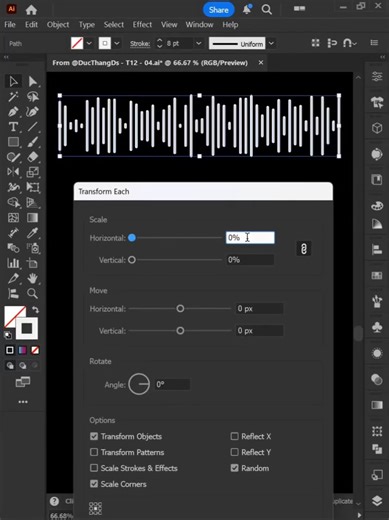Toggle the constrain proportions link icon

(x=304, y=249)
